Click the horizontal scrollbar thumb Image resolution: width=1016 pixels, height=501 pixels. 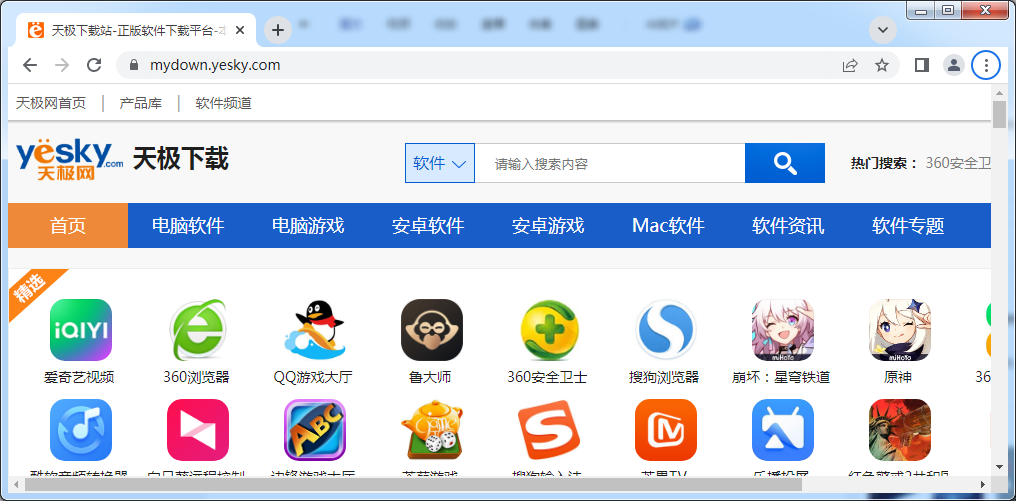tap(413, 484)
